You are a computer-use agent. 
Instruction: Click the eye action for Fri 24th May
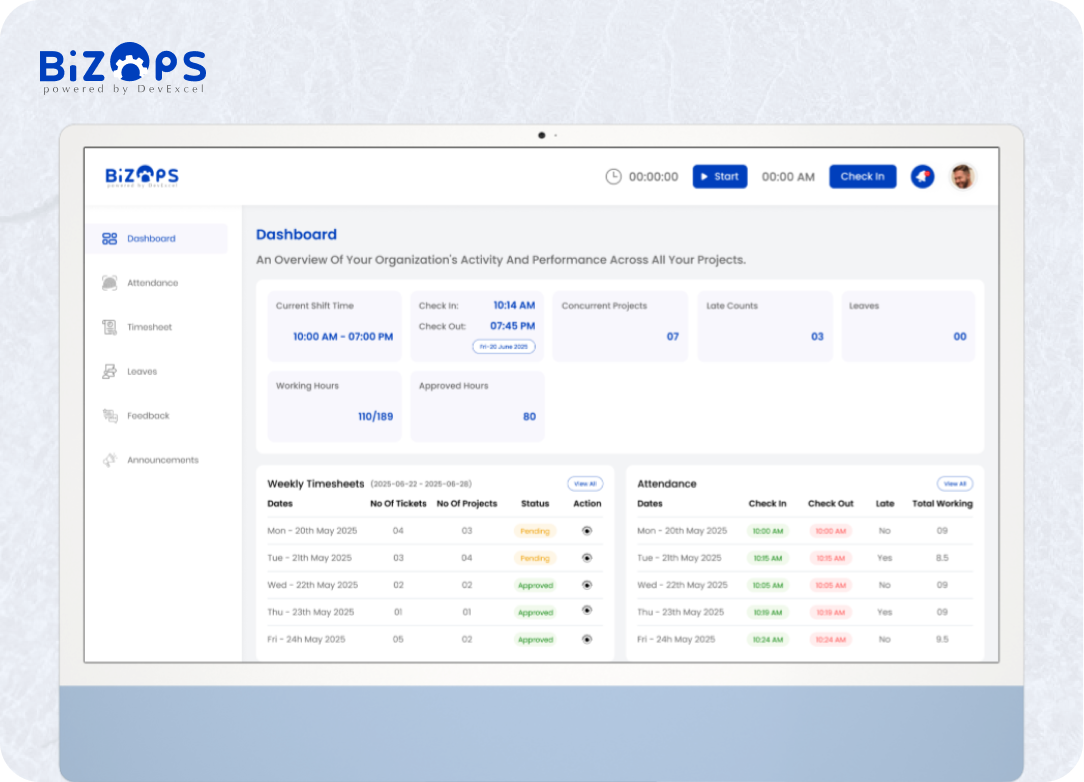pyautogui.click(x=587, y=640)
